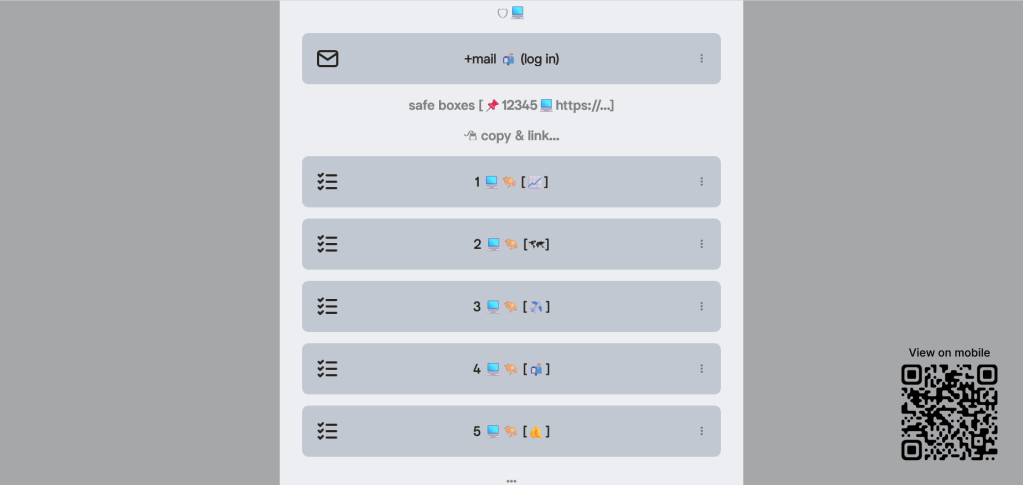Screen dimensions: 1023x485
Task: Click the checklist icon on card 3
Action: tap(327, 307)
